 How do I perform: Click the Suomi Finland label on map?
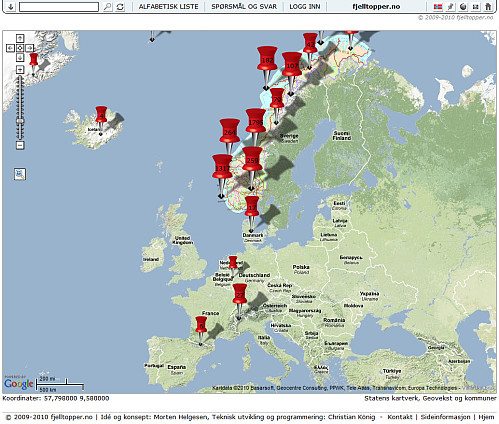[x=342, y=135]
